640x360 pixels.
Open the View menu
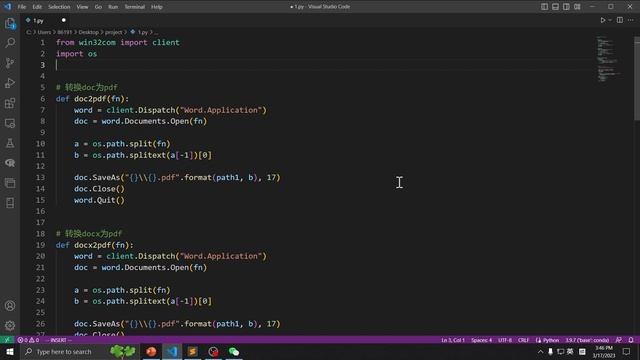click(x=82, y=7)
